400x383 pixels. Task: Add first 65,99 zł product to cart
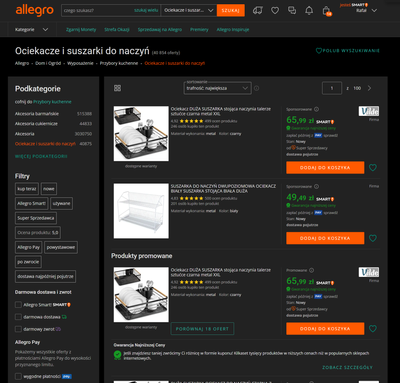click(325, 168)
